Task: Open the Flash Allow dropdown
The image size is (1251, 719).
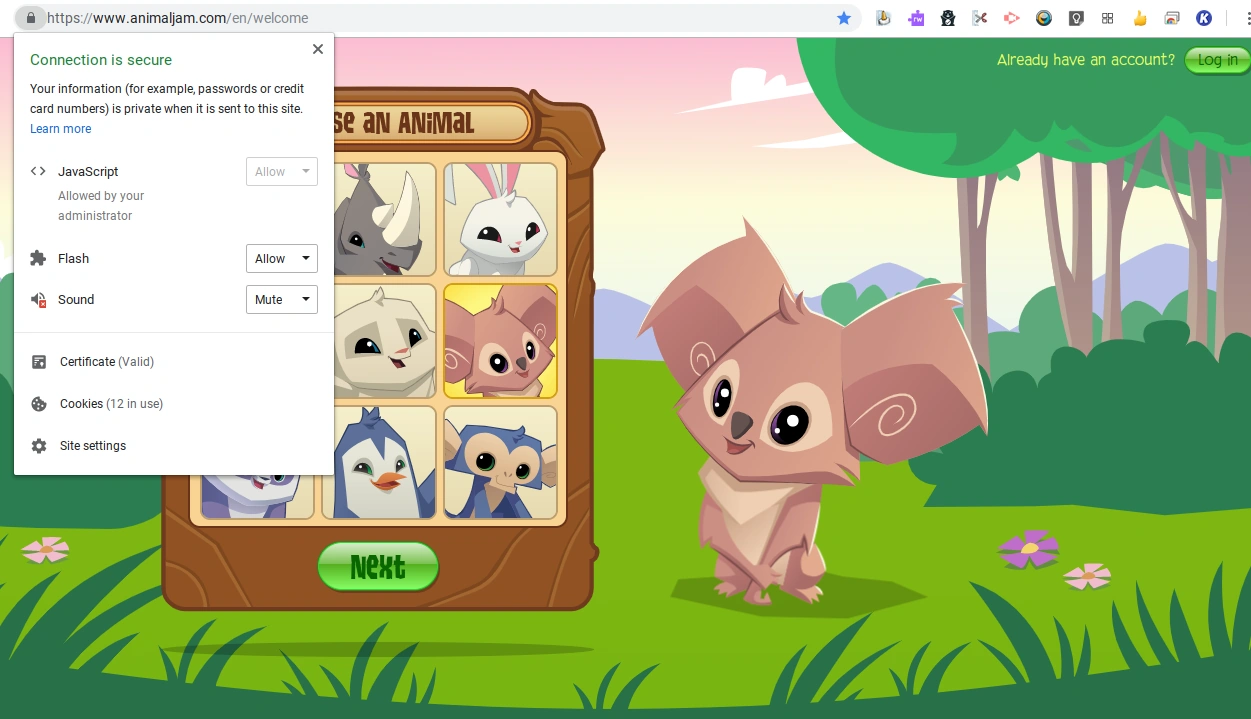Action: click(x=282, y=258)
